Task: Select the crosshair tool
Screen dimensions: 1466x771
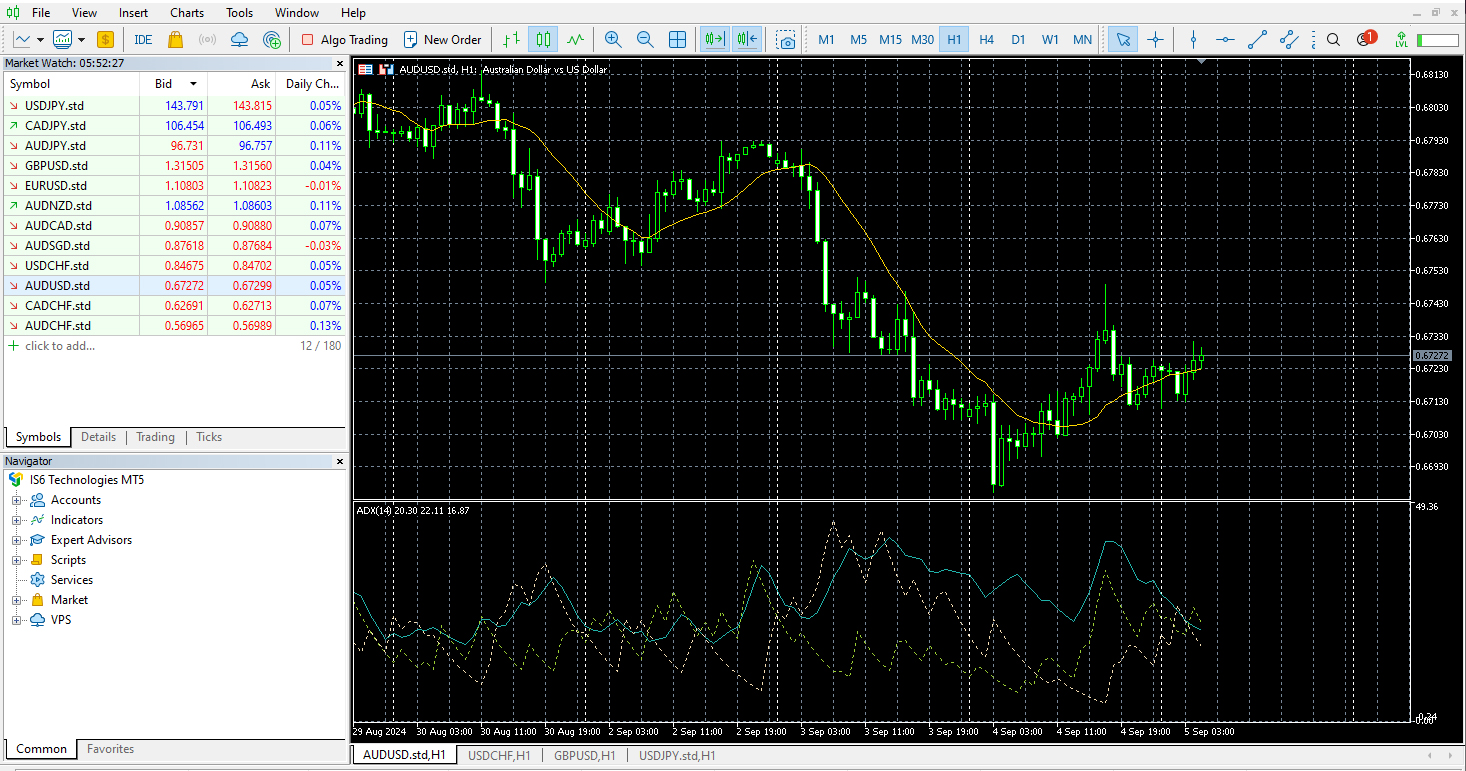Action: 1155,40
